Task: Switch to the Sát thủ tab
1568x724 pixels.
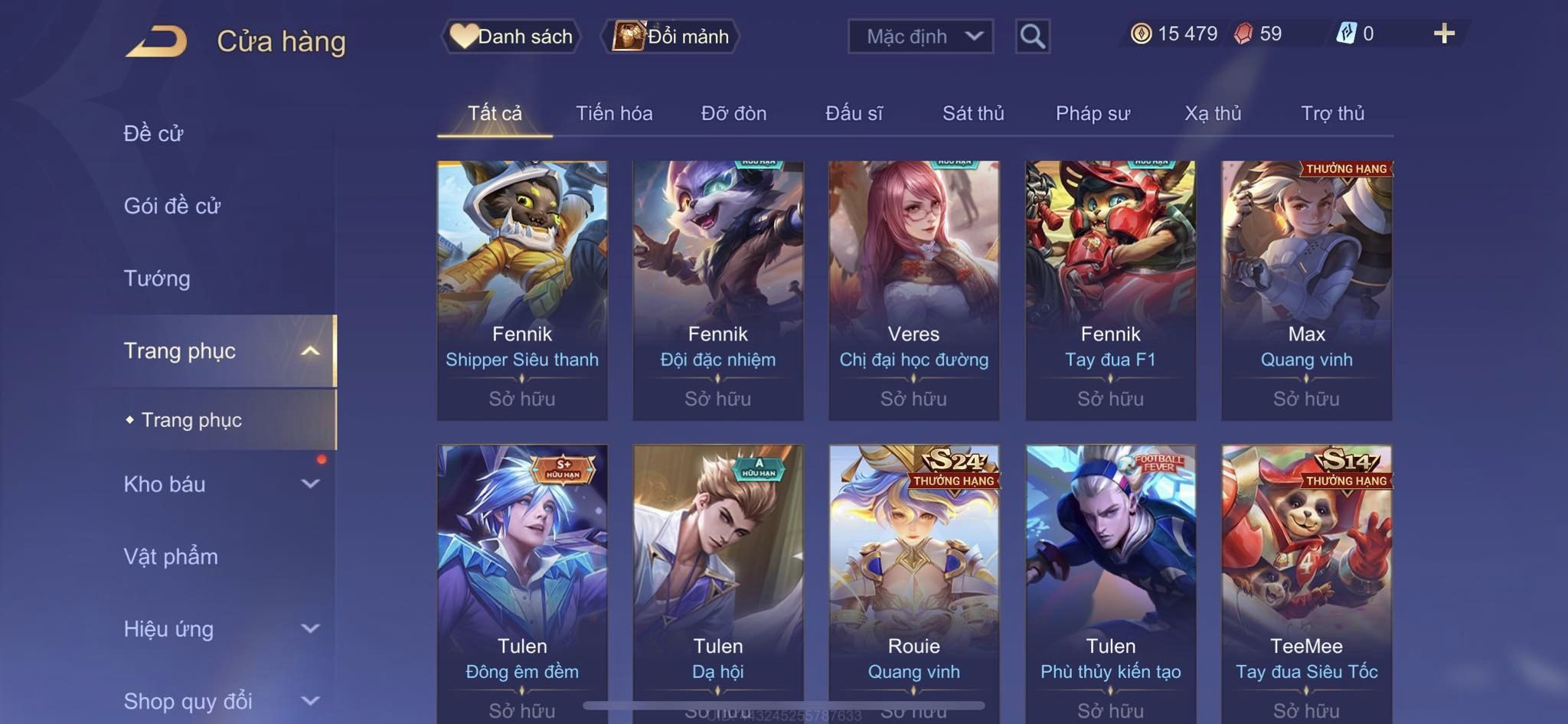Action: pos(972,113)
